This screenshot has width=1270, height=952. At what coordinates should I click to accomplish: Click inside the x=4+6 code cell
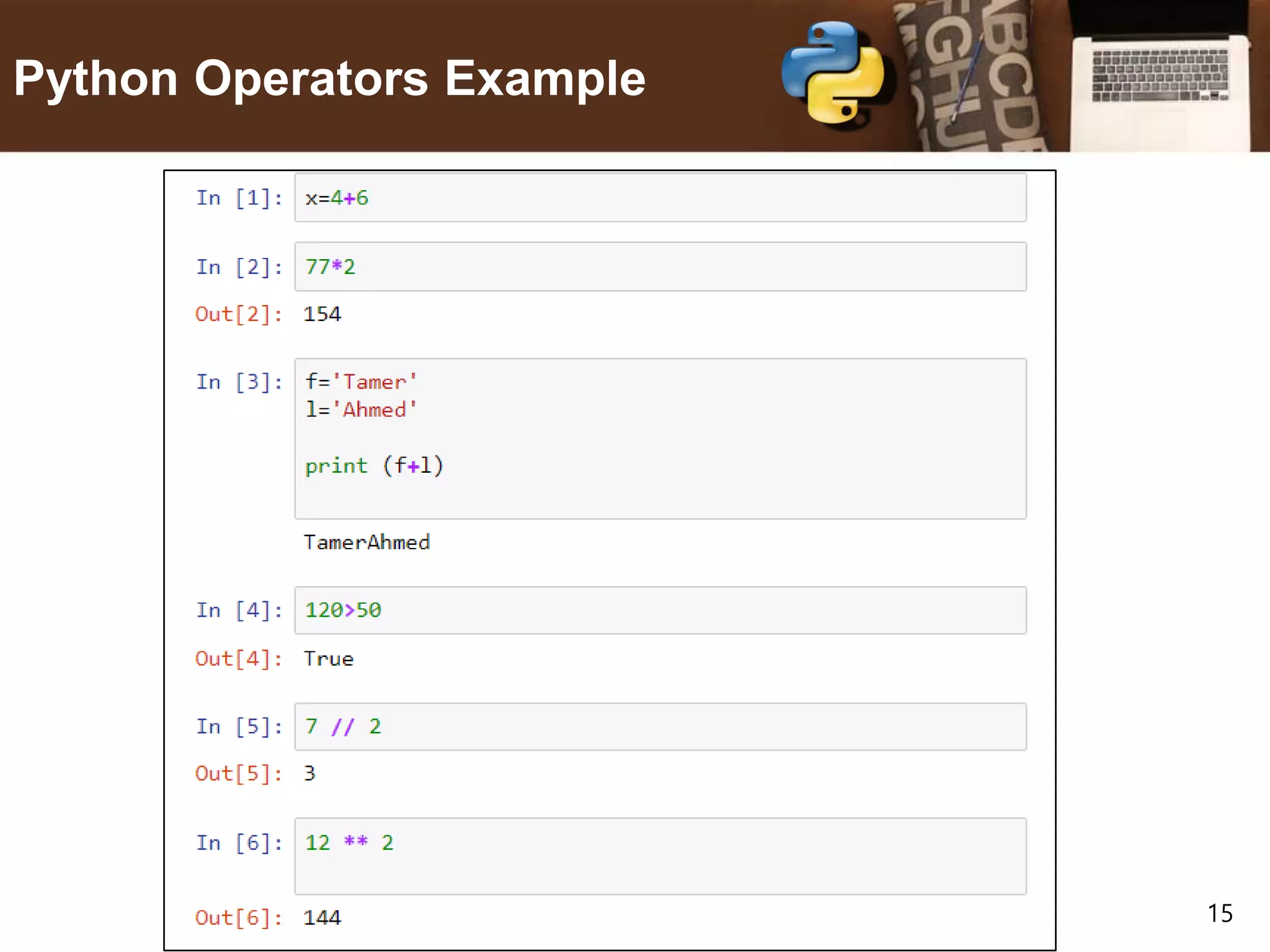660,198
